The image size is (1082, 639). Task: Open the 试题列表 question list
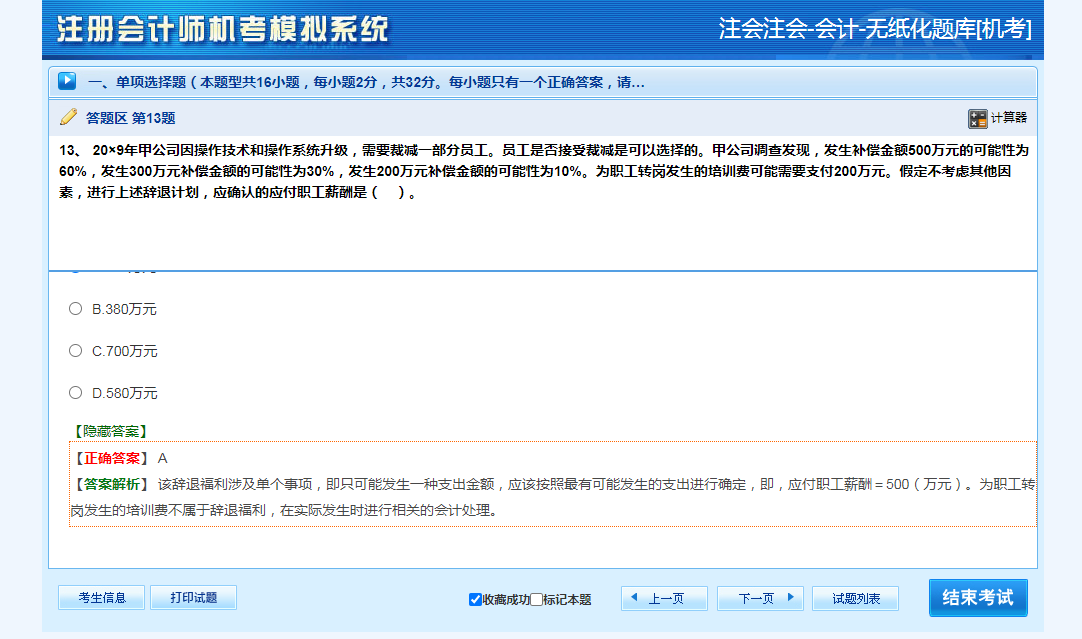(855, 599)
